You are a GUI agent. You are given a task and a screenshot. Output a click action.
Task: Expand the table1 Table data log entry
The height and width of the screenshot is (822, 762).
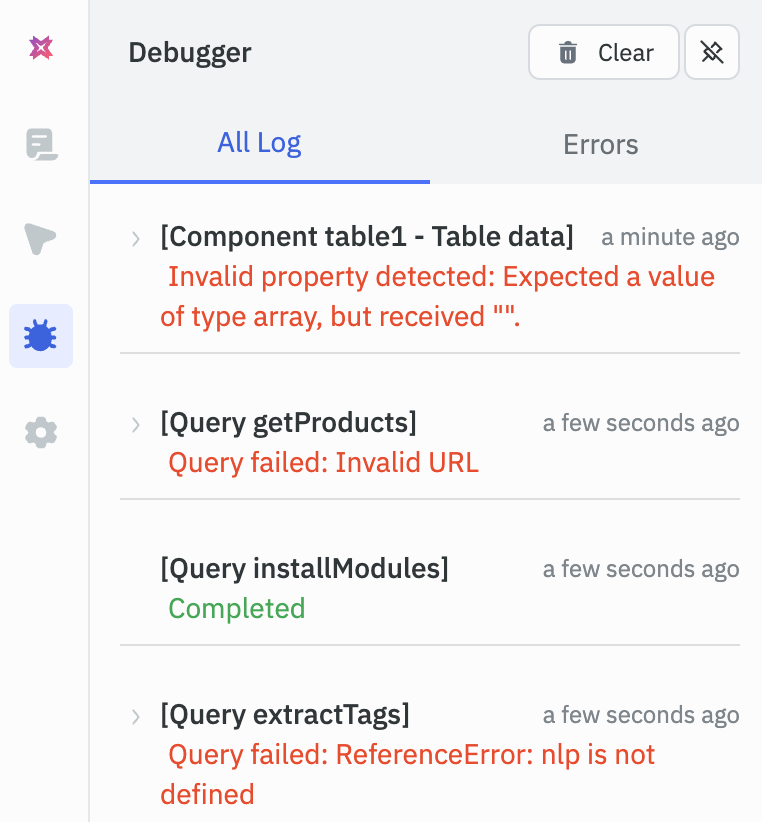coord(135,237)
